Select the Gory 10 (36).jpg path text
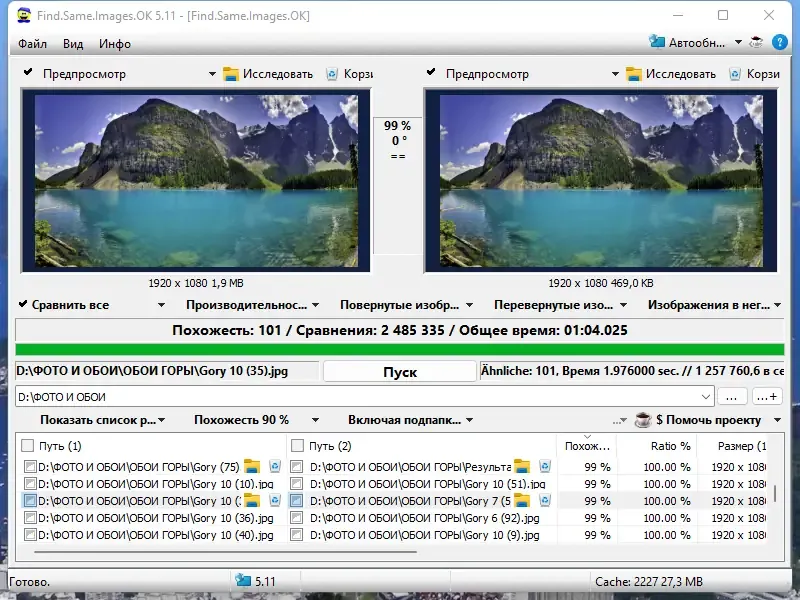The image size is (800, 600). [156, 518]
